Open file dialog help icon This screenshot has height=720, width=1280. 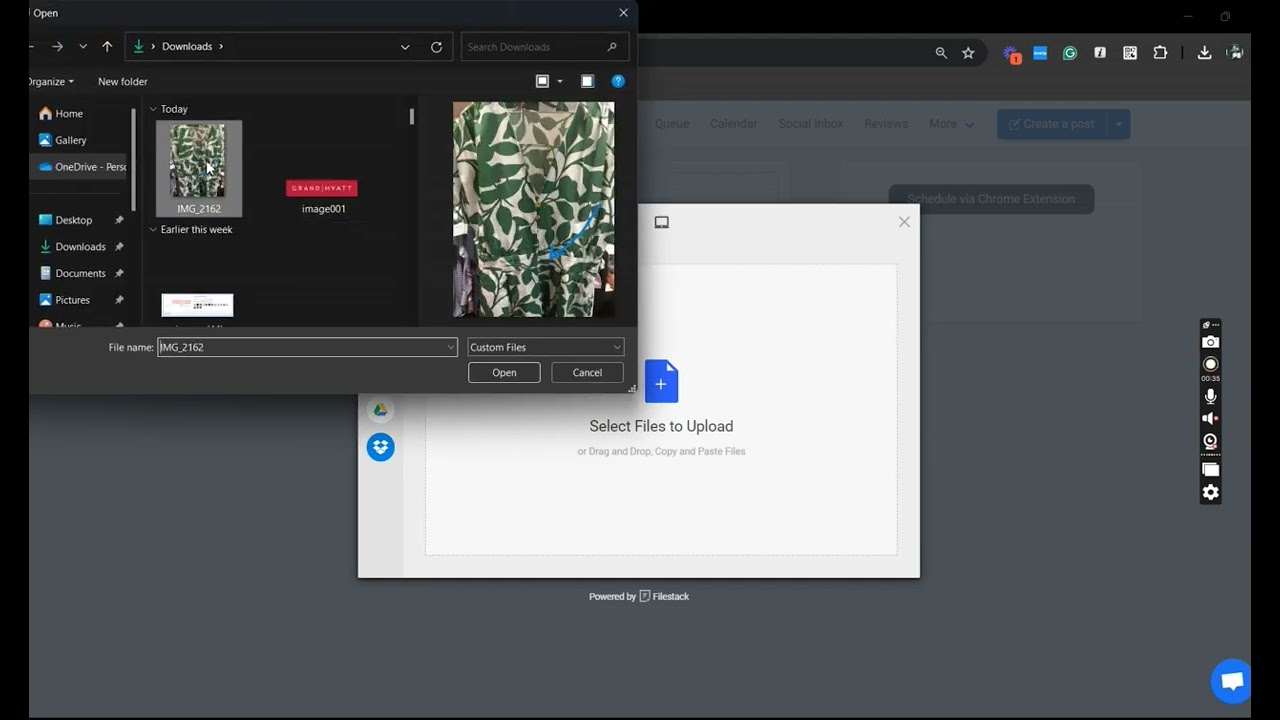point(618,82)
